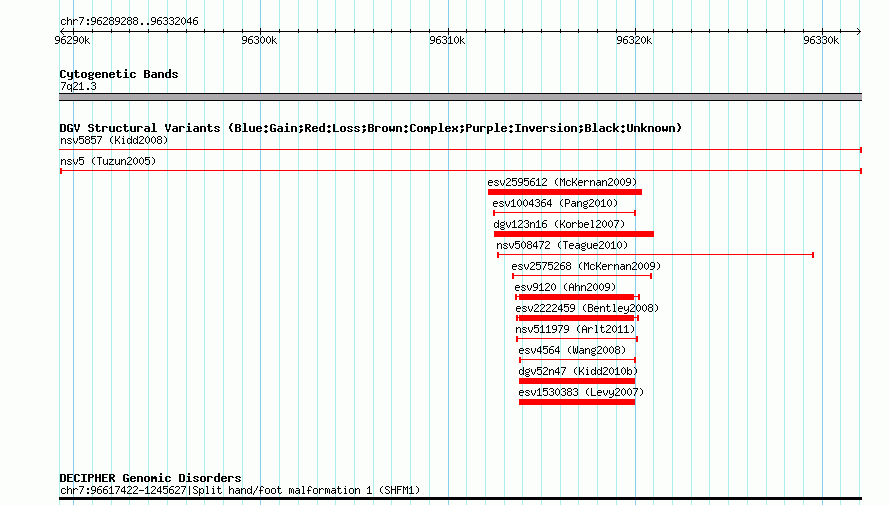Click the DGV Structural Variants track title
This screenshot has height=505, width=890.
point(370,128)
